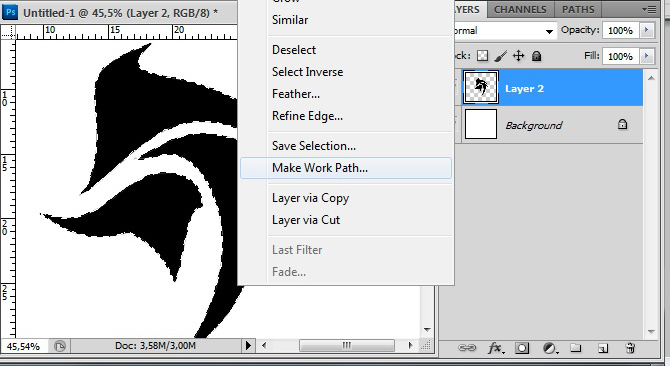
Task: Click the Background layer name
Action: 534,125
